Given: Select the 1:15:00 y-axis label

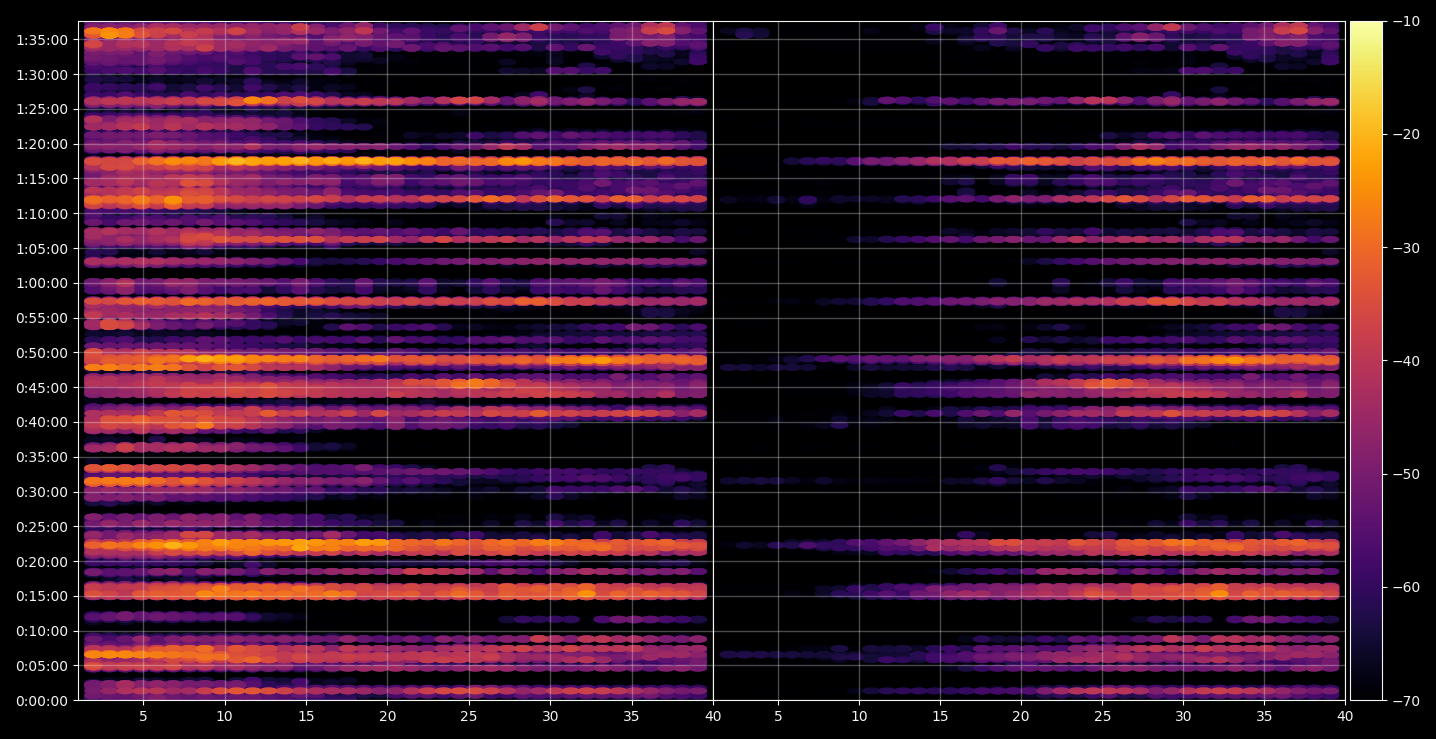Looking at the screenshot, I should click(43, 179).
